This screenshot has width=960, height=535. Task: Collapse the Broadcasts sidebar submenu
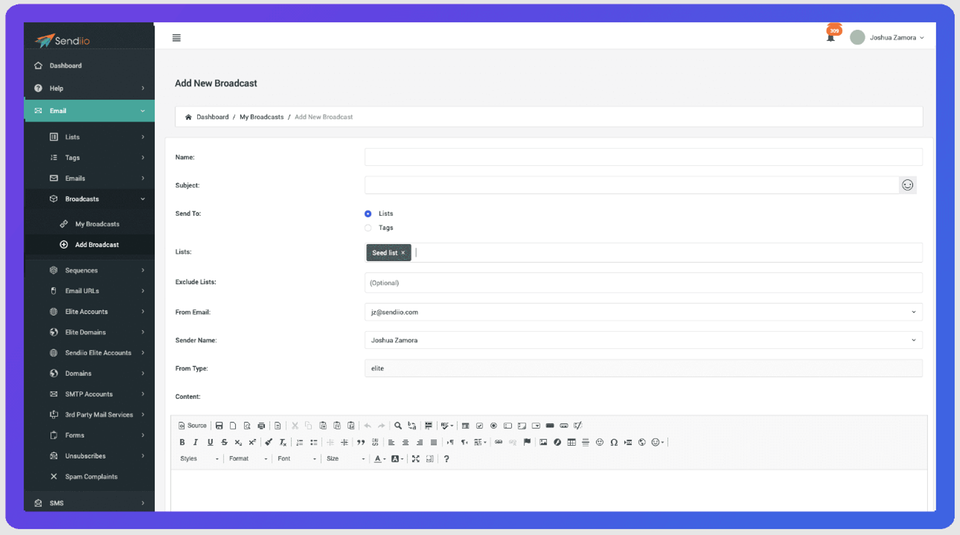(x=89, y=199)
